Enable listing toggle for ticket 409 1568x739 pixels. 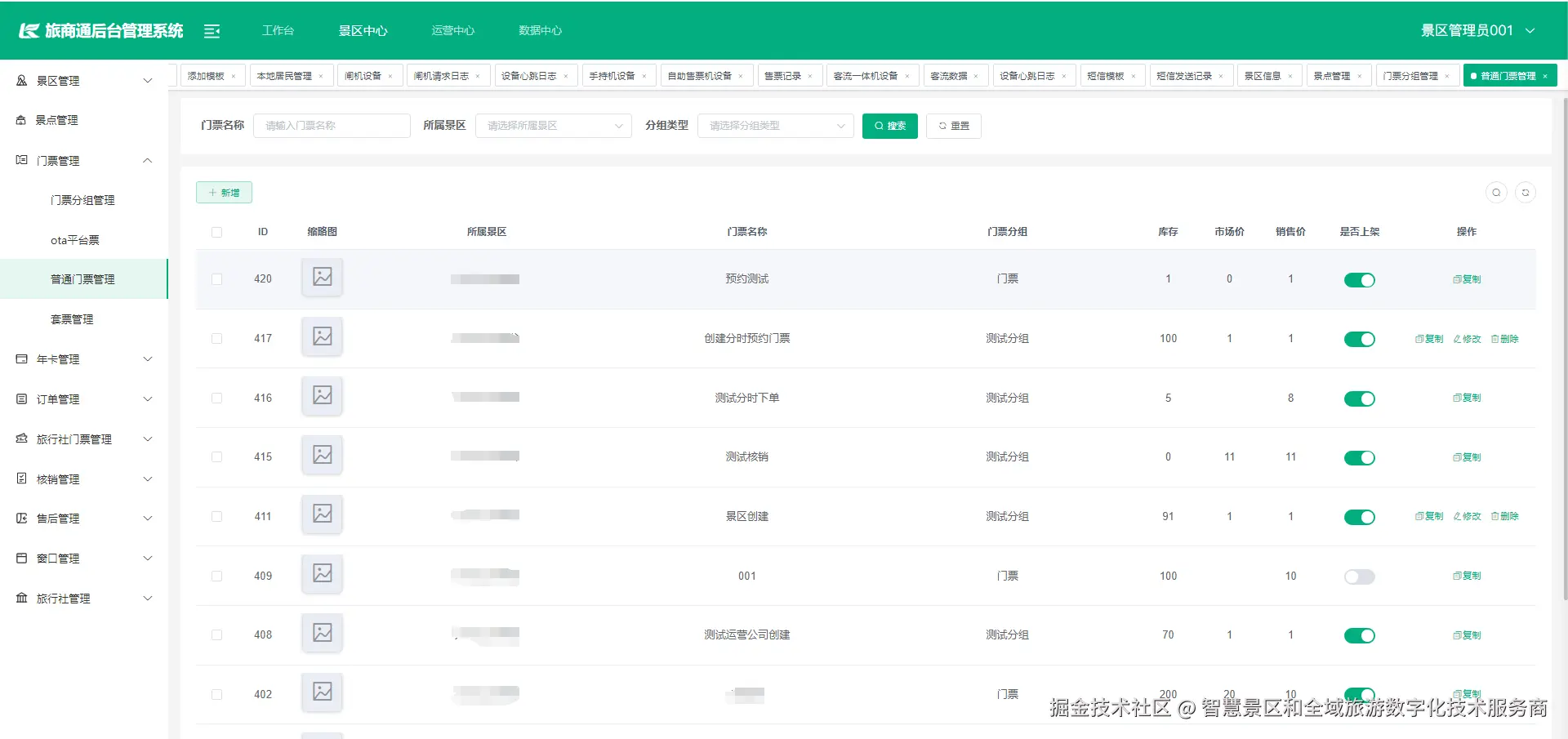point(1358,577)
